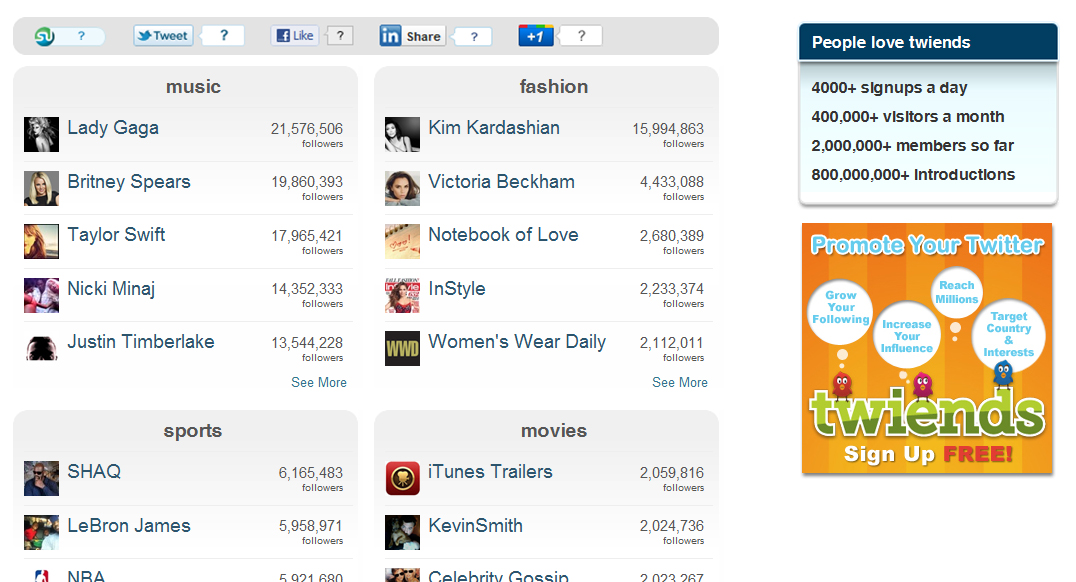This screenshot has height=582, width=1076.
Task: Click the StumbleUpon share icon
Action: (45, 36)
